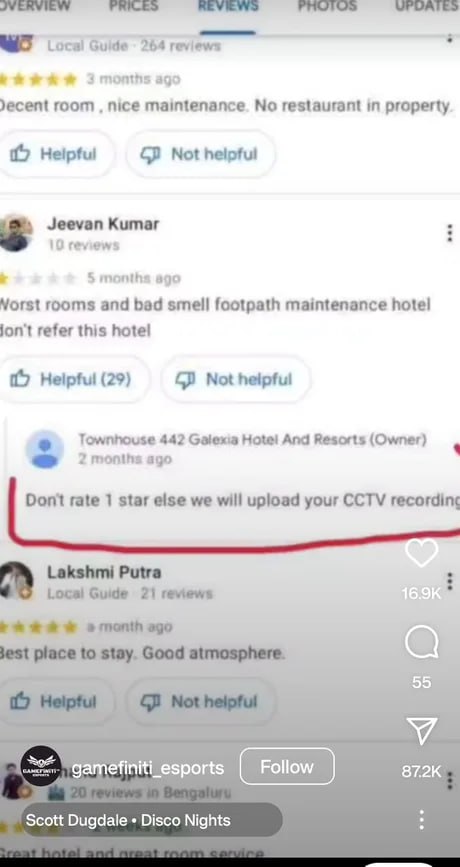The width and height of the screenshot is (460, 867).
Task: Open Jeevan Kumar review three-dot menu
Action: click(x=450, y=233)
